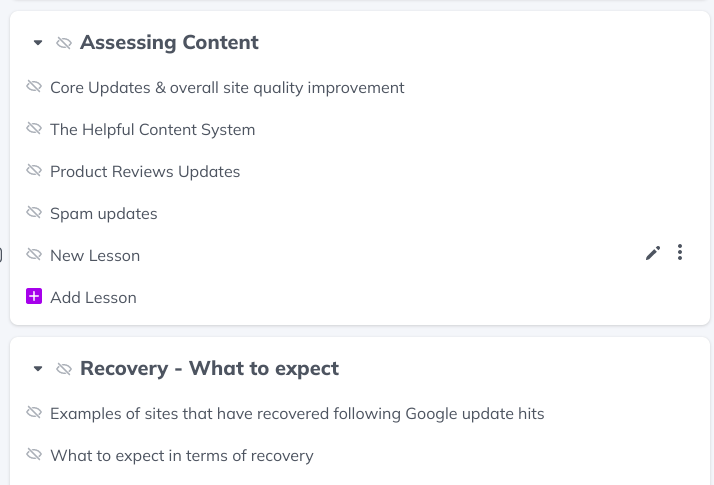Select the Product Reviews Updates lesson
The width and height of the screenshot is (714, 485).
[145, 172]
